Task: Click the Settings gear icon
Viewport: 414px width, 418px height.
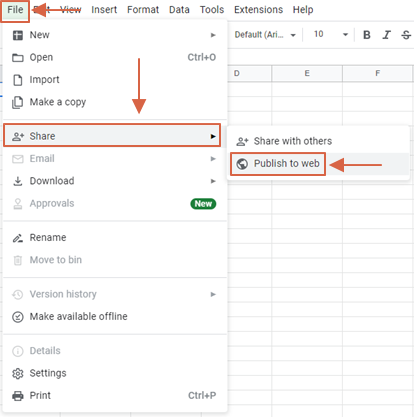Action: [x=18, y=373]
